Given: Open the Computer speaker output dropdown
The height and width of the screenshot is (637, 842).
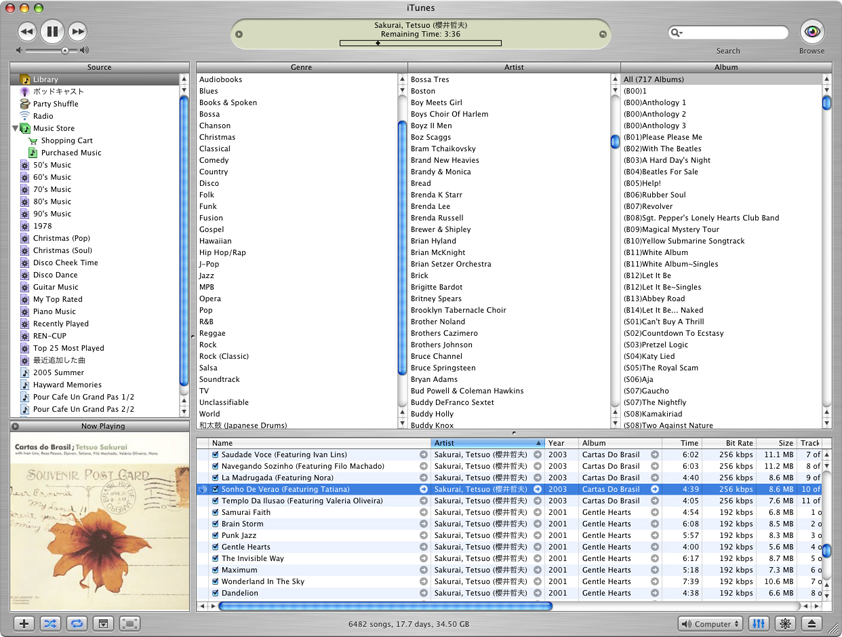Looking at the screenshot, I should (x=710, y=624).
